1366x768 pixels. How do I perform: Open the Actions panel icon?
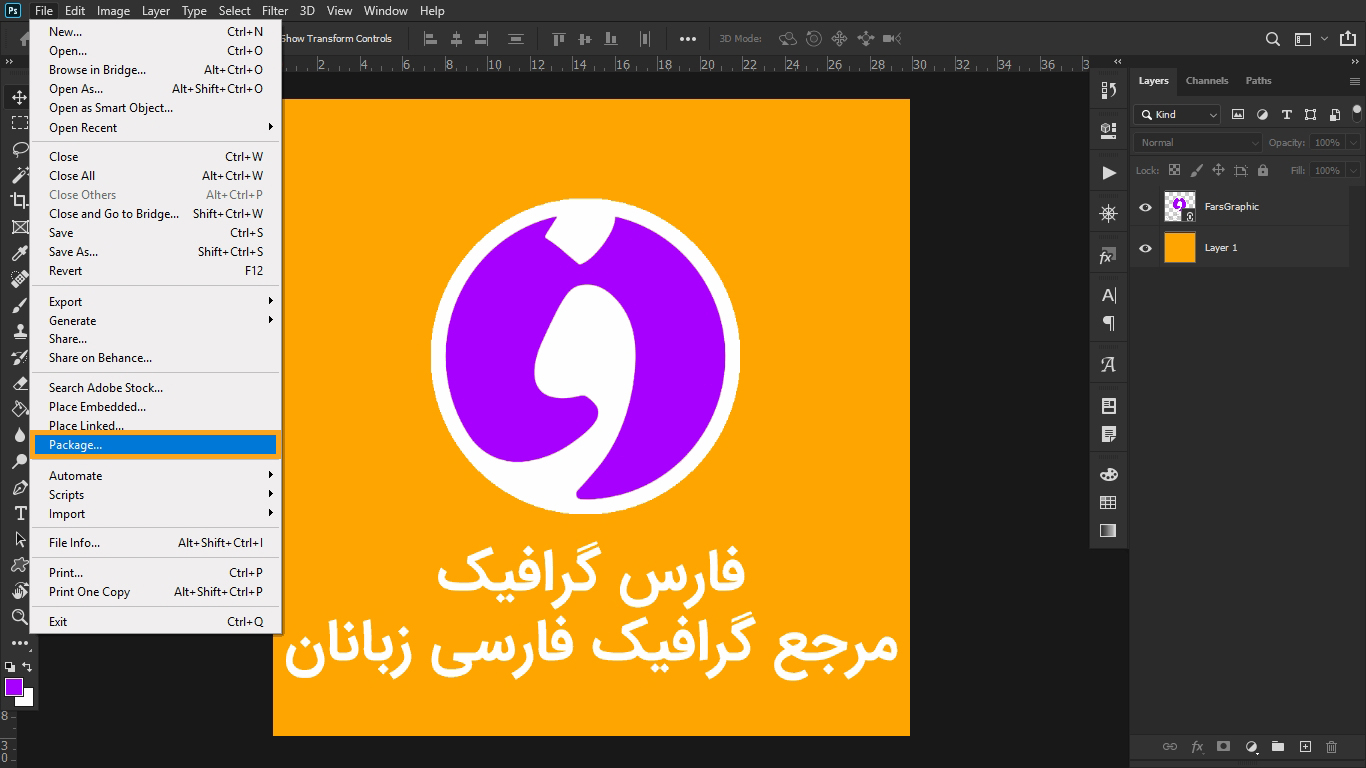coord(1108,172)
